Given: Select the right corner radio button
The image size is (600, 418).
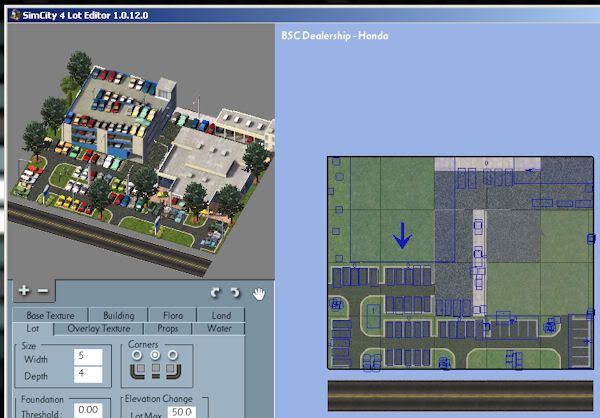Looking at the screenshot, I should (173, 355).
